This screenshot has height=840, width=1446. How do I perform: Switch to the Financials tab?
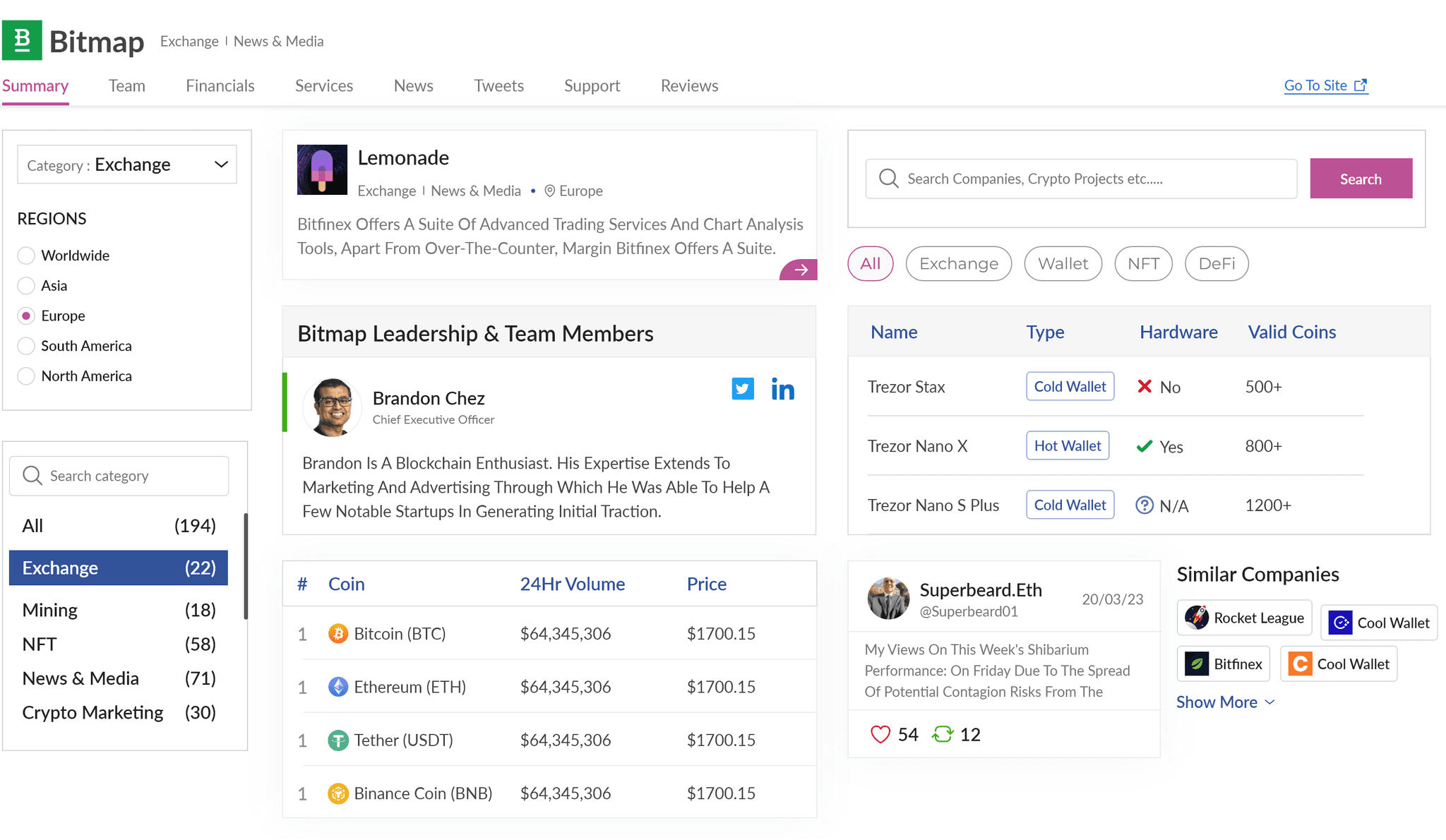pyautogui.click(x=220, y=86)
